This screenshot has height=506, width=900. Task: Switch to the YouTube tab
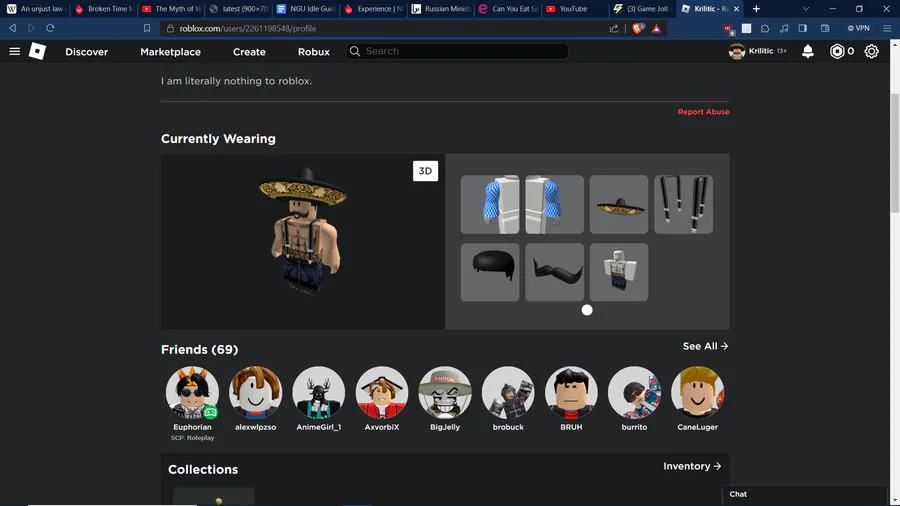[x=573, y=9]
